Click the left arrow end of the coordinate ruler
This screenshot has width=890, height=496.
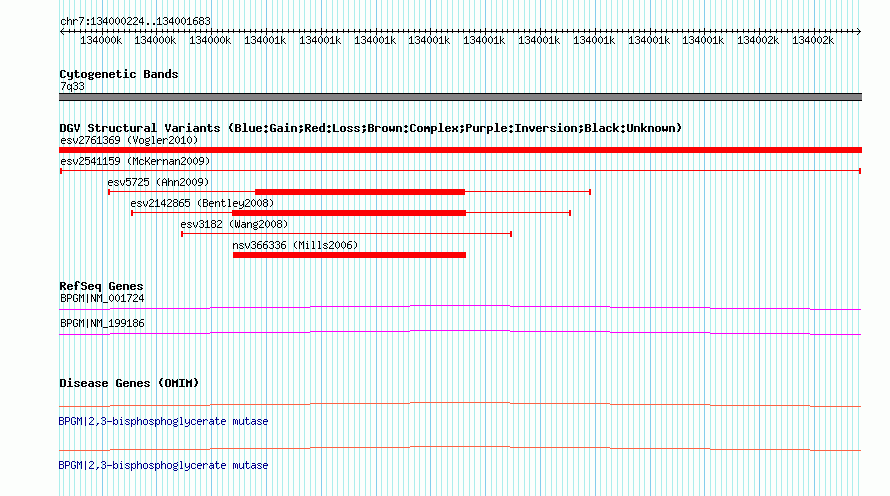point(62,32)
